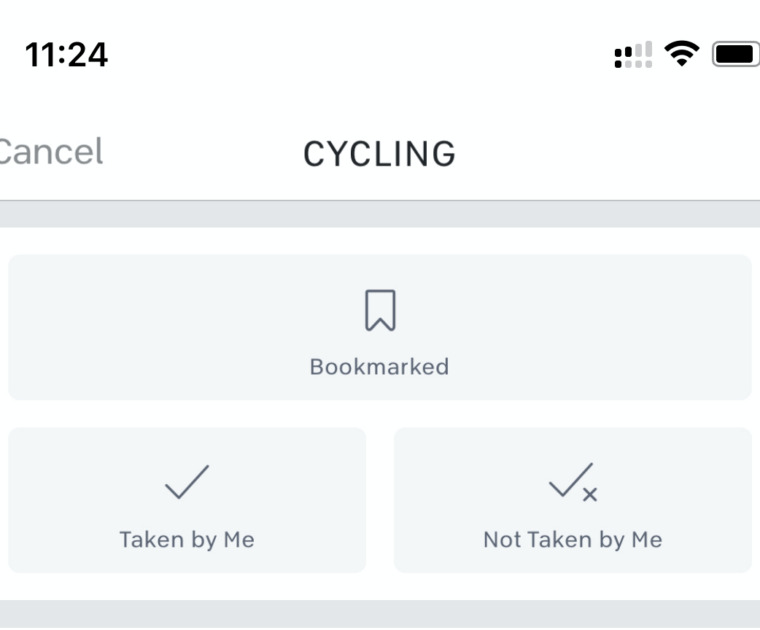
Task: Tap the gray divider below the header
Action: click(380, 214)
